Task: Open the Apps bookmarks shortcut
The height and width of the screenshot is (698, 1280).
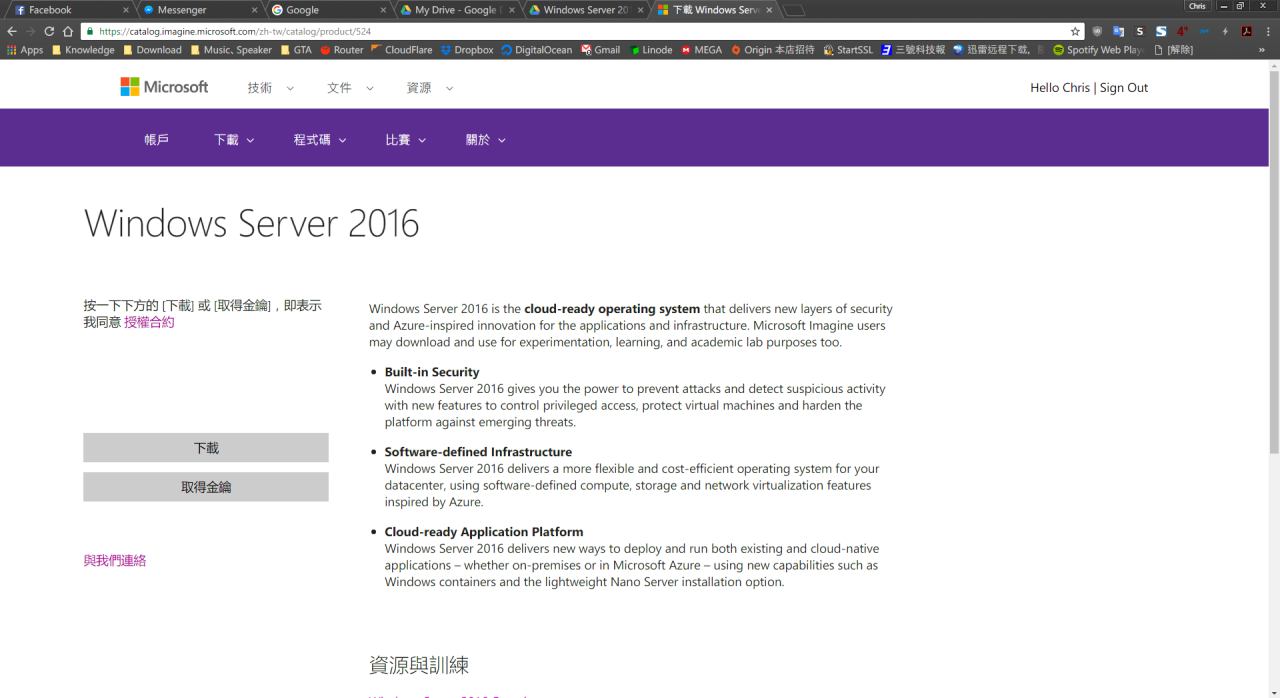Action: coord(25,50)
